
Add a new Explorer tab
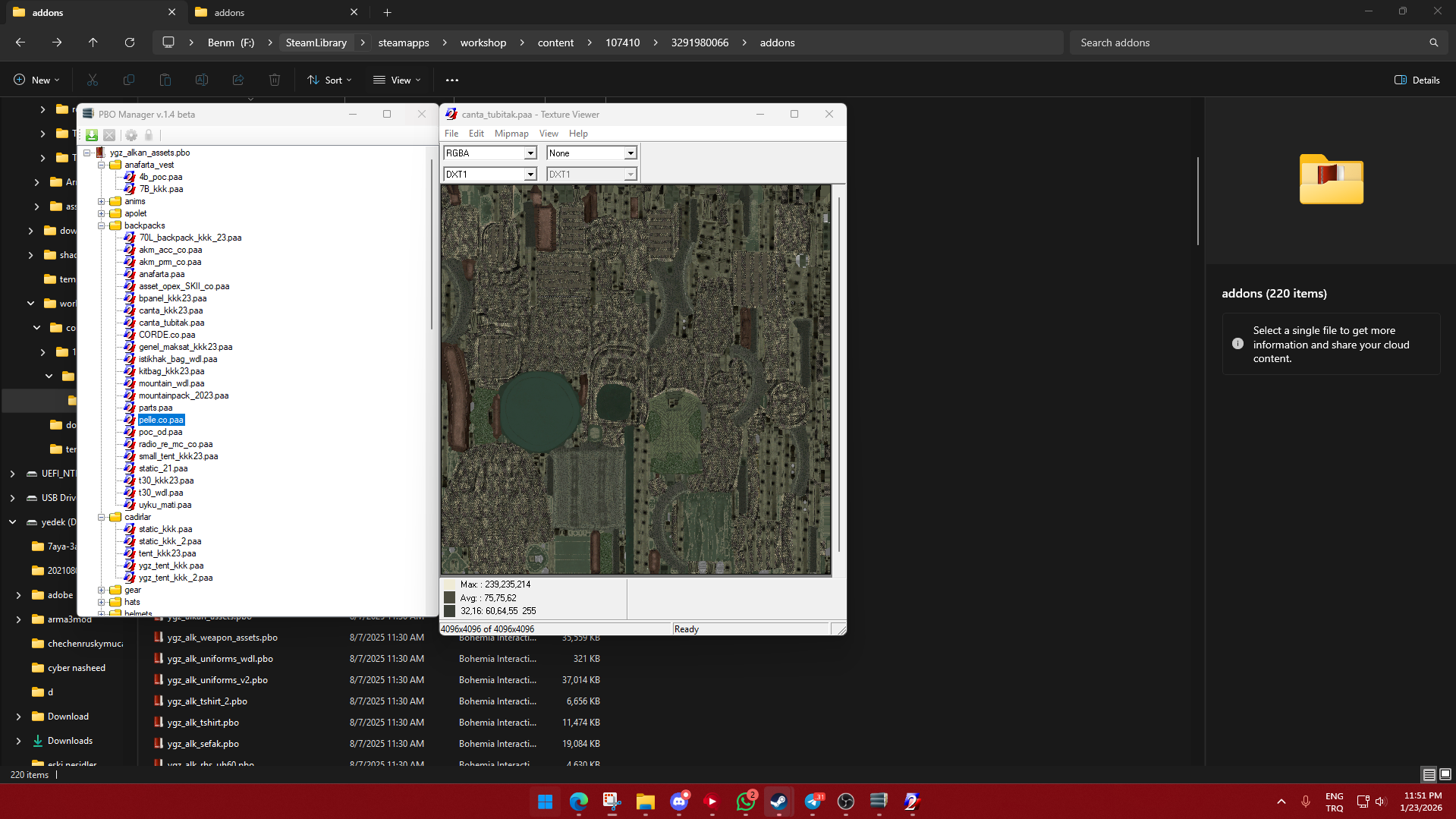(x=387, y=12)
